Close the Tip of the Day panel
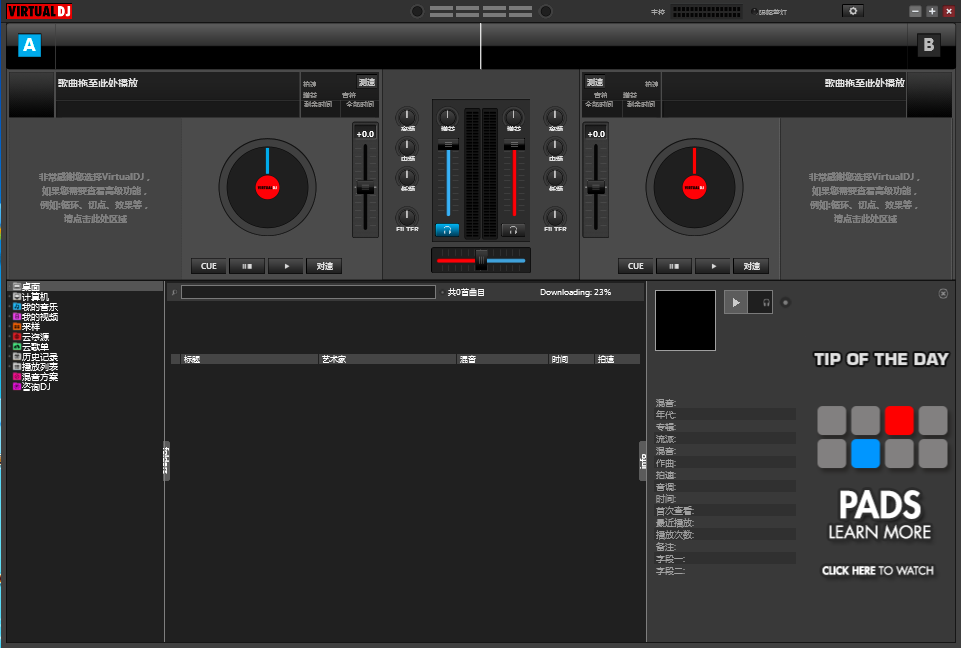The height and width of the screenshot is (648, 961). (943, 293)
